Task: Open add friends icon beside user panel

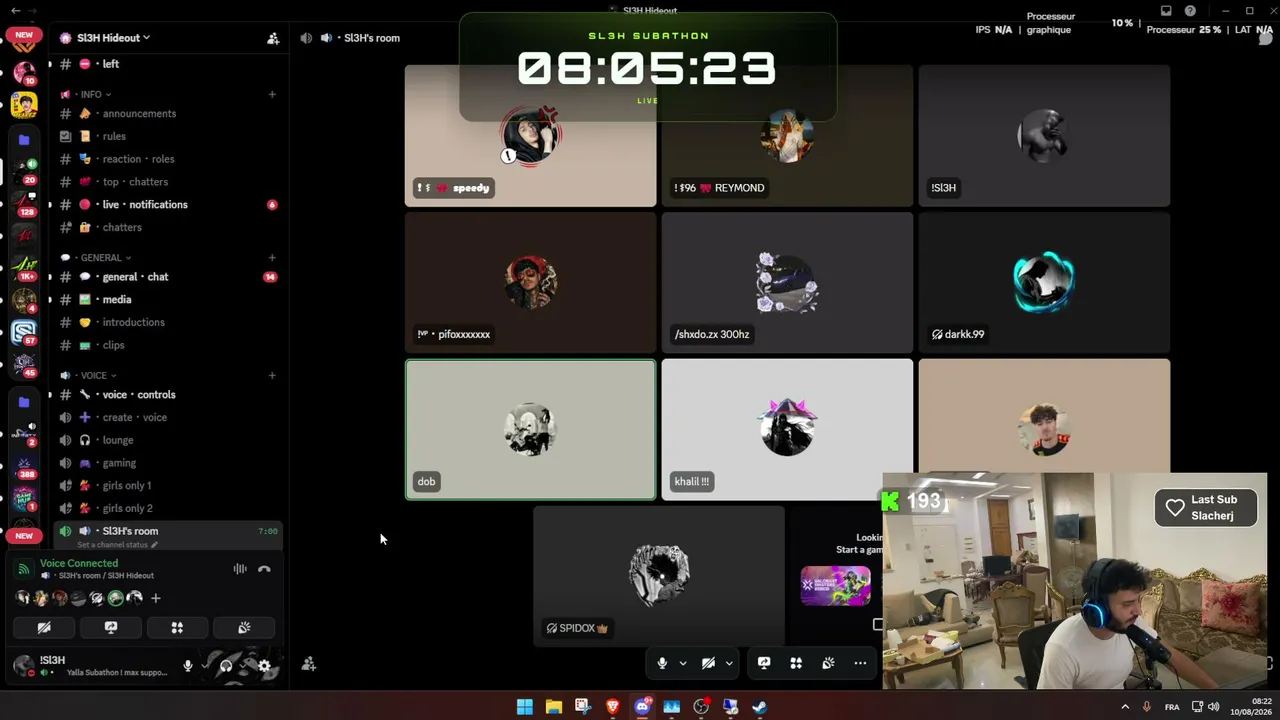Action: [309, 664]
